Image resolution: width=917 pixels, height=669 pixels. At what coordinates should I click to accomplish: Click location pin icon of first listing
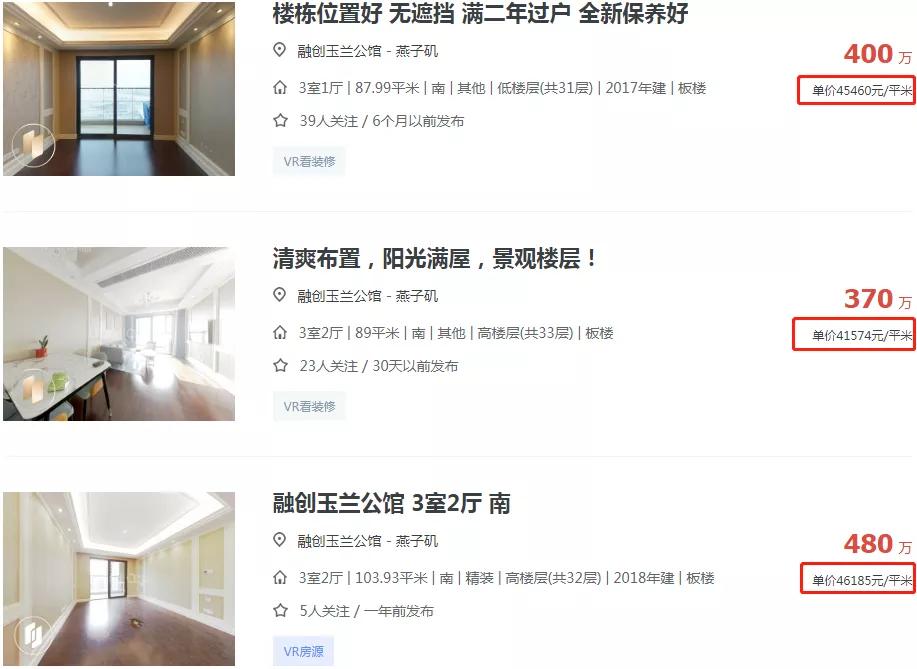[x=280, y=50]
